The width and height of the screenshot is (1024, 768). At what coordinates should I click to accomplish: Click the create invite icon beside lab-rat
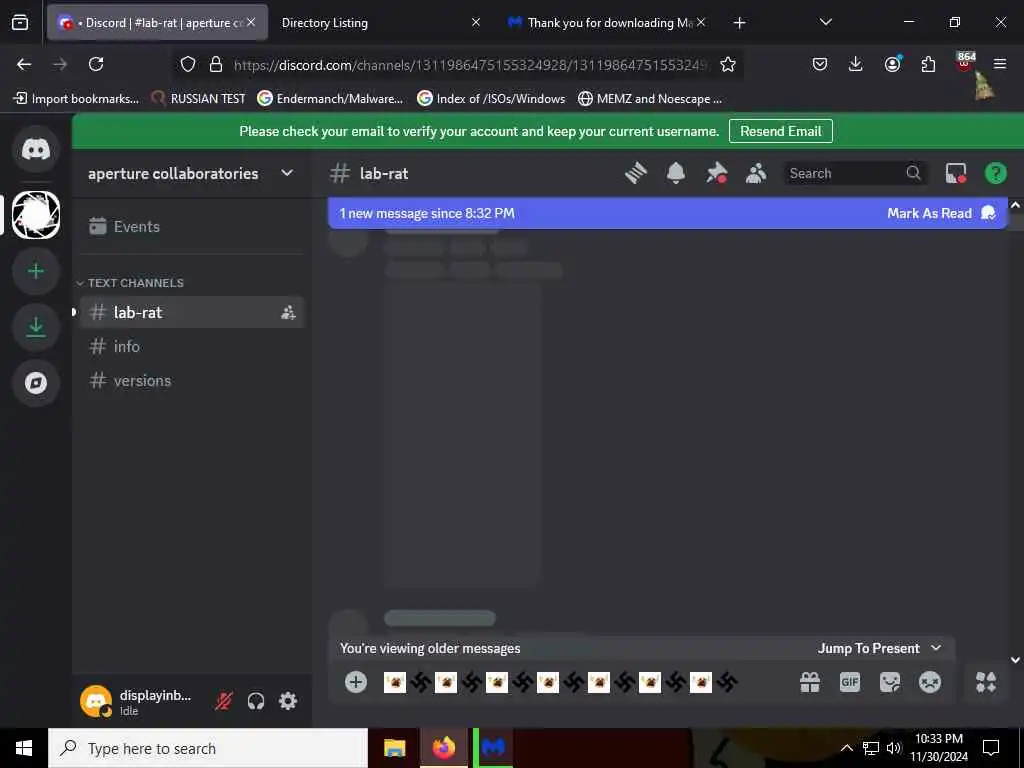tap(288, 313)
